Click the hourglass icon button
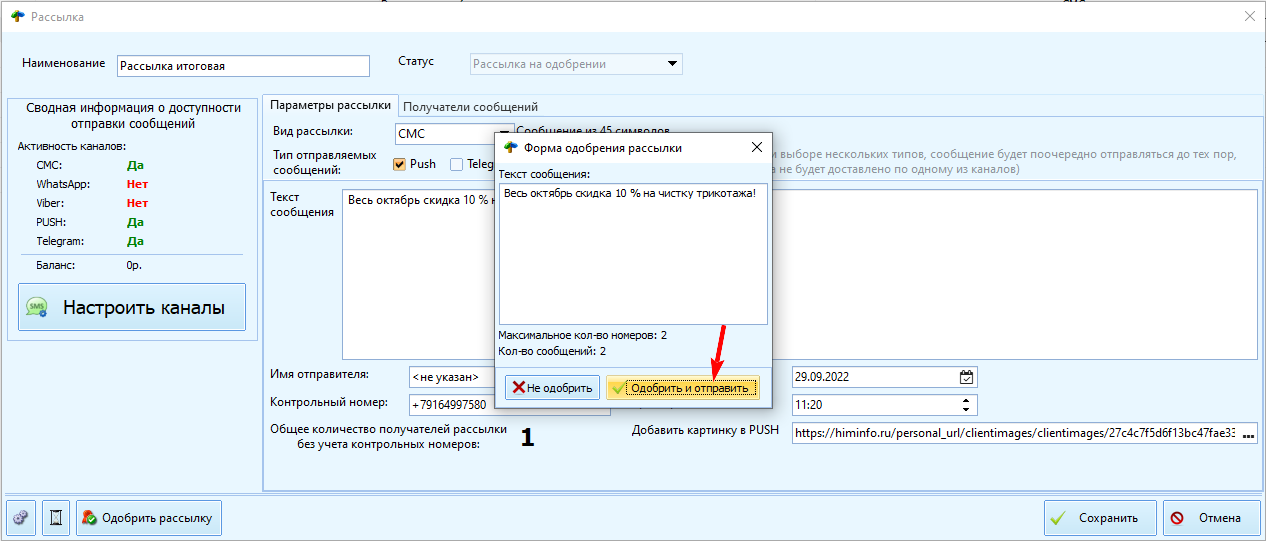 [56, 518]
